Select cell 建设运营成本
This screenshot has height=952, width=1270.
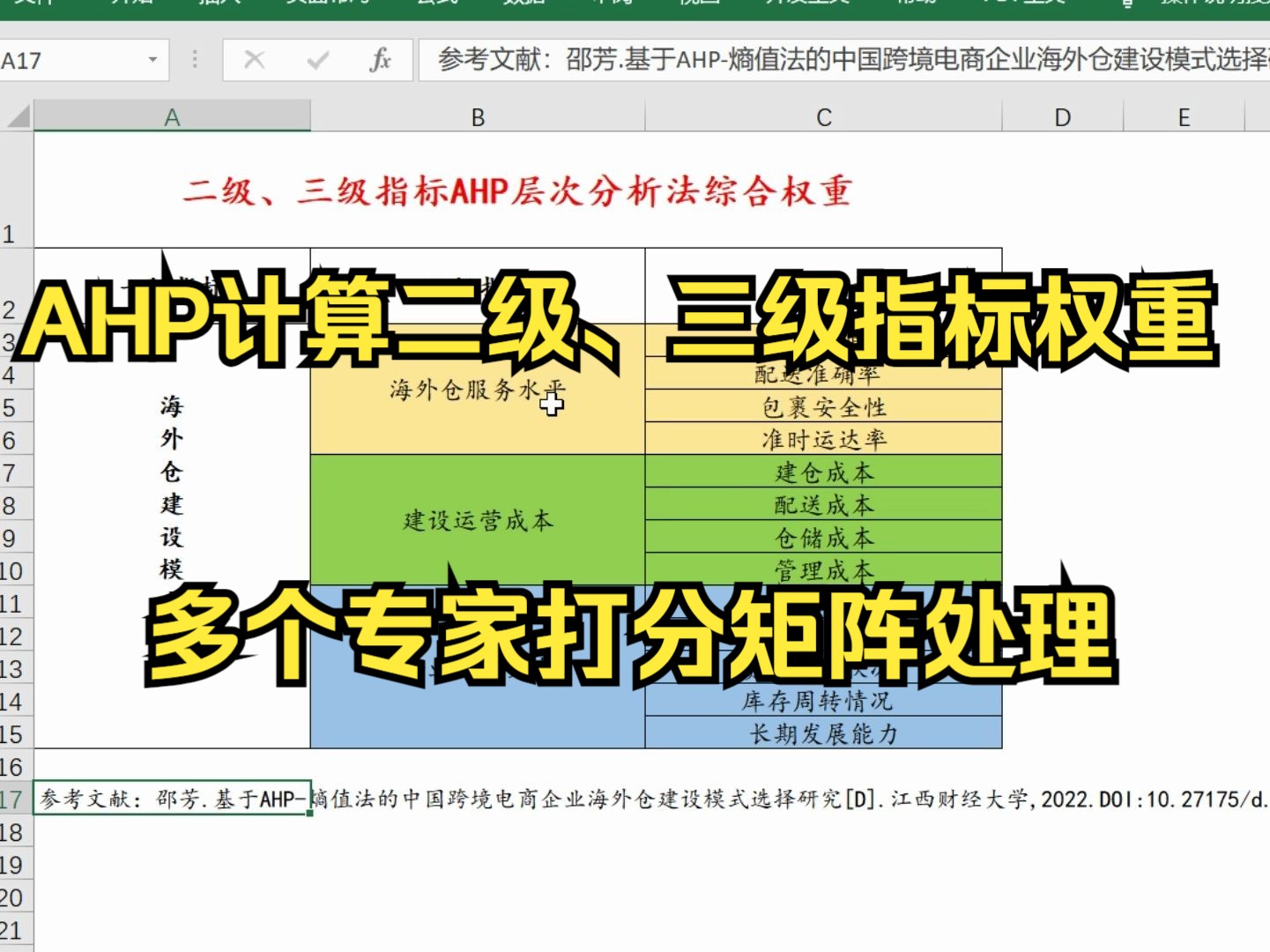(x=478, y=520)
